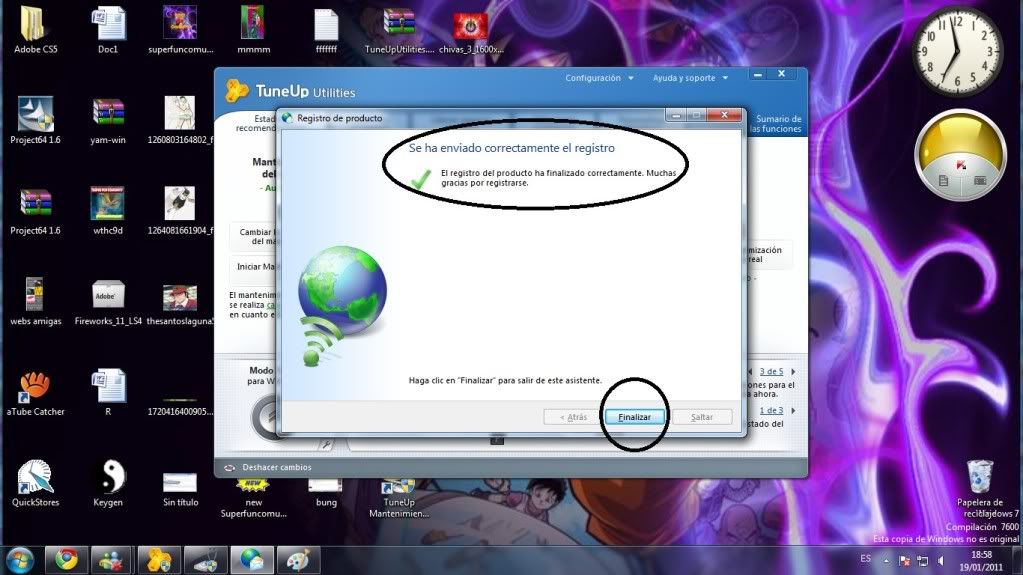Click the yellow TuneUp desktop gadget
The width and height of the screenshot is (1023, 575).
[960, 157]
